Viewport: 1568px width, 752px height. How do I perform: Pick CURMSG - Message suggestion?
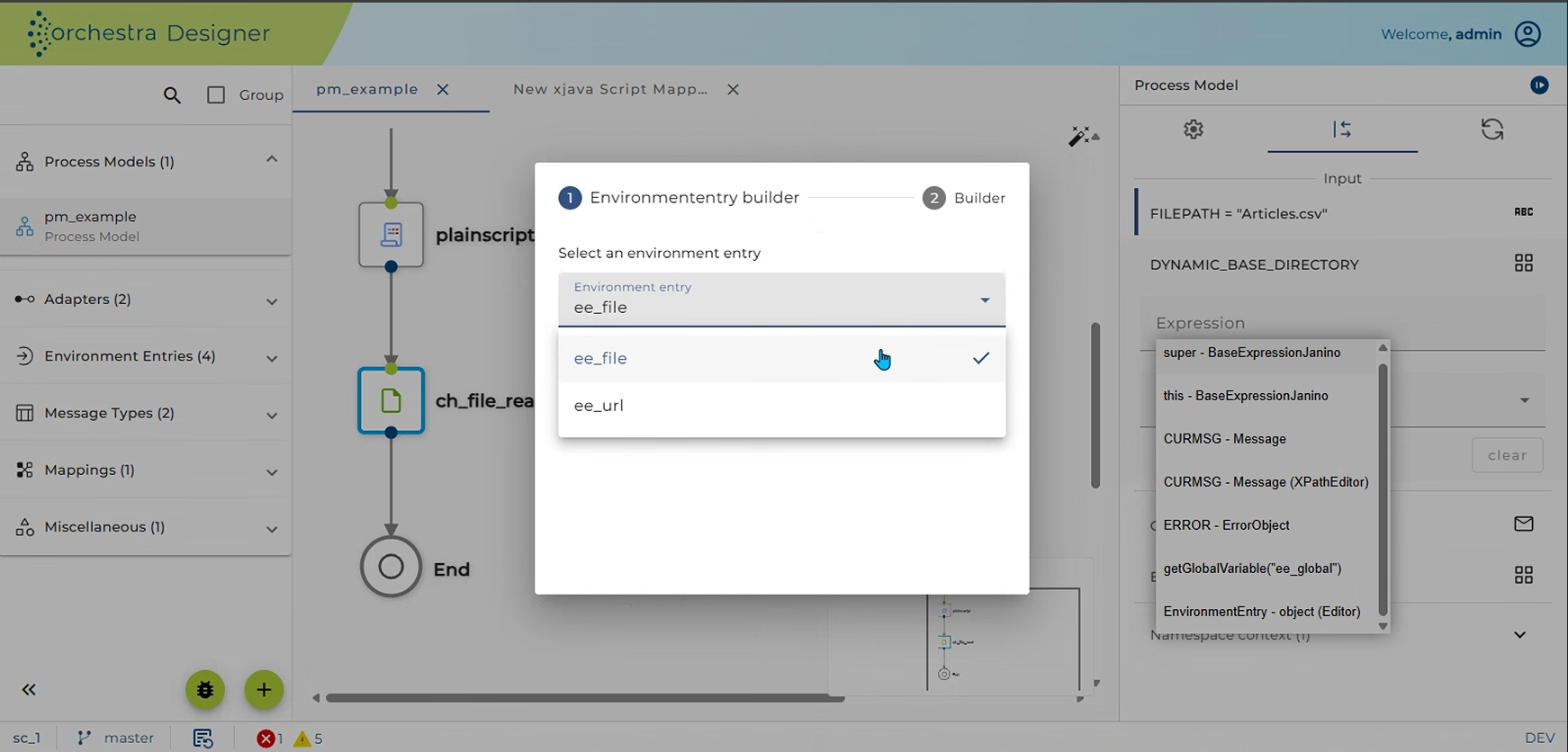pyautogui.click(x=1266, y=439)
